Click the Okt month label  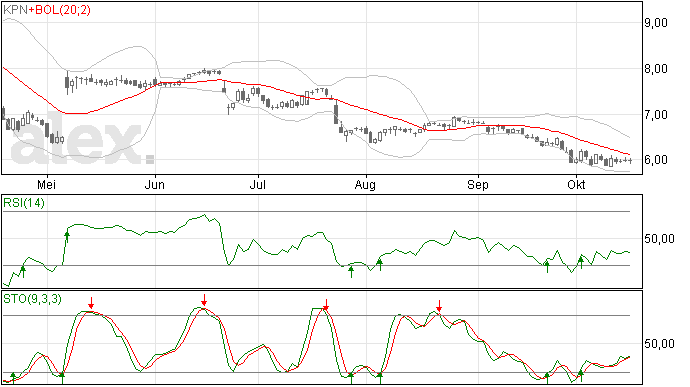tap(576, 184)
